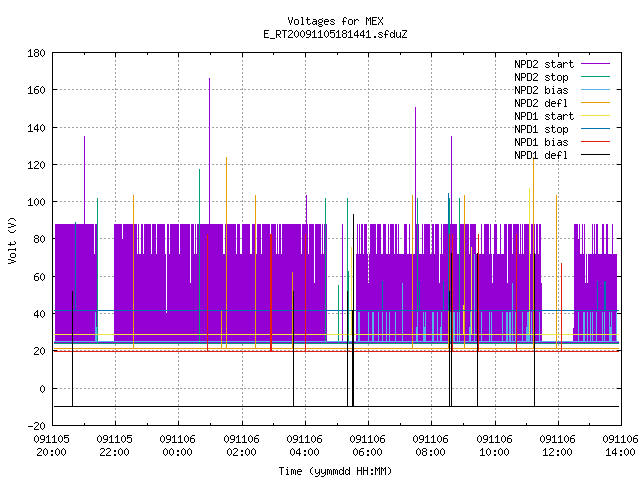The width and height of the screenshot is (640, 480).
Task: Click the y-axis tick value 180
Action: [x=36, y=53]
